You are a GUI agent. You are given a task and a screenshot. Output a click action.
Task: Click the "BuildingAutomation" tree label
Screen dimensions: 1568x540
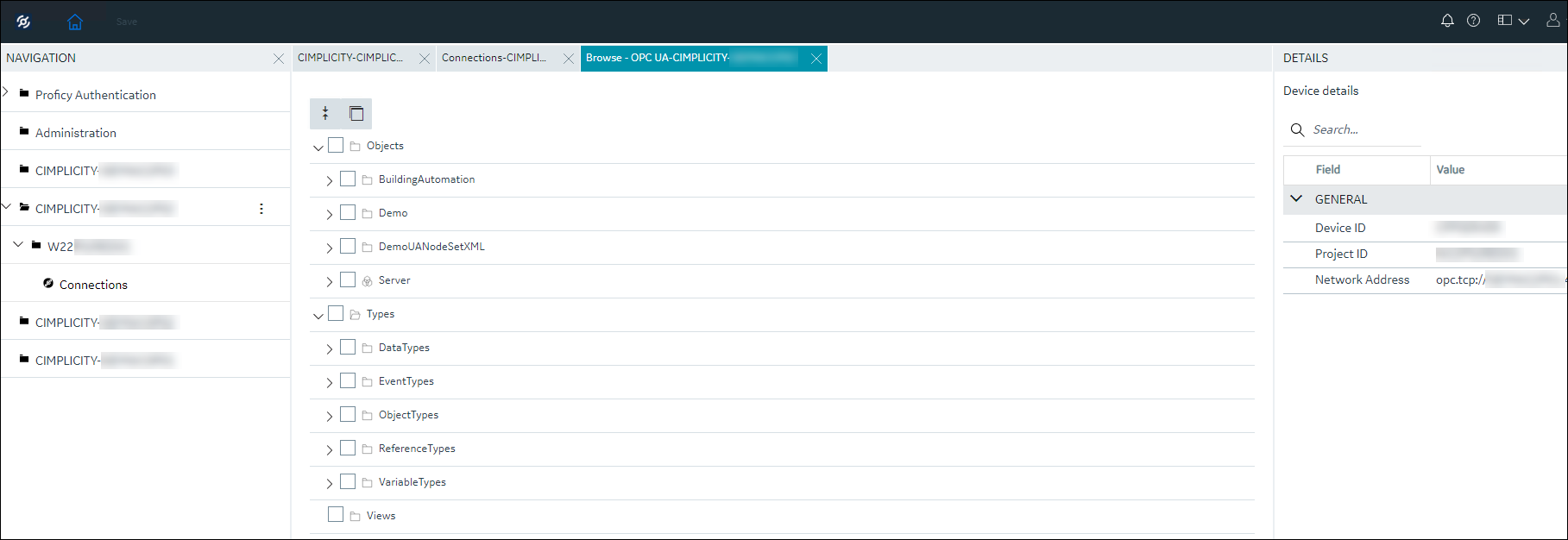click(x=426, y=179)
